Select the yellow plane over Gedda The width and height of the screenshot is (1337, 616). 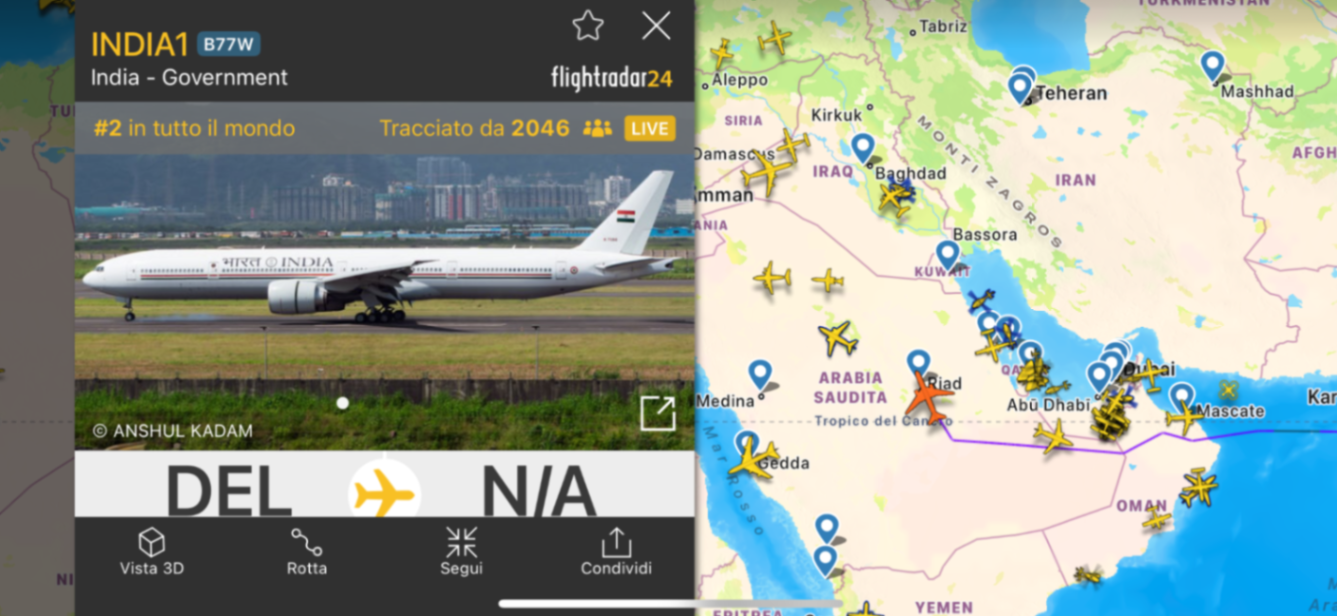[x=752, y=460]
